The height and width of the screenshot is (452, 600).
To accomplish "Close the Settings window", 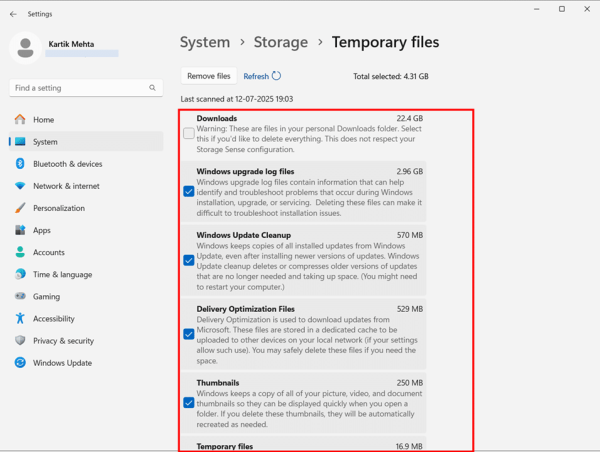I will coord(587,9).
